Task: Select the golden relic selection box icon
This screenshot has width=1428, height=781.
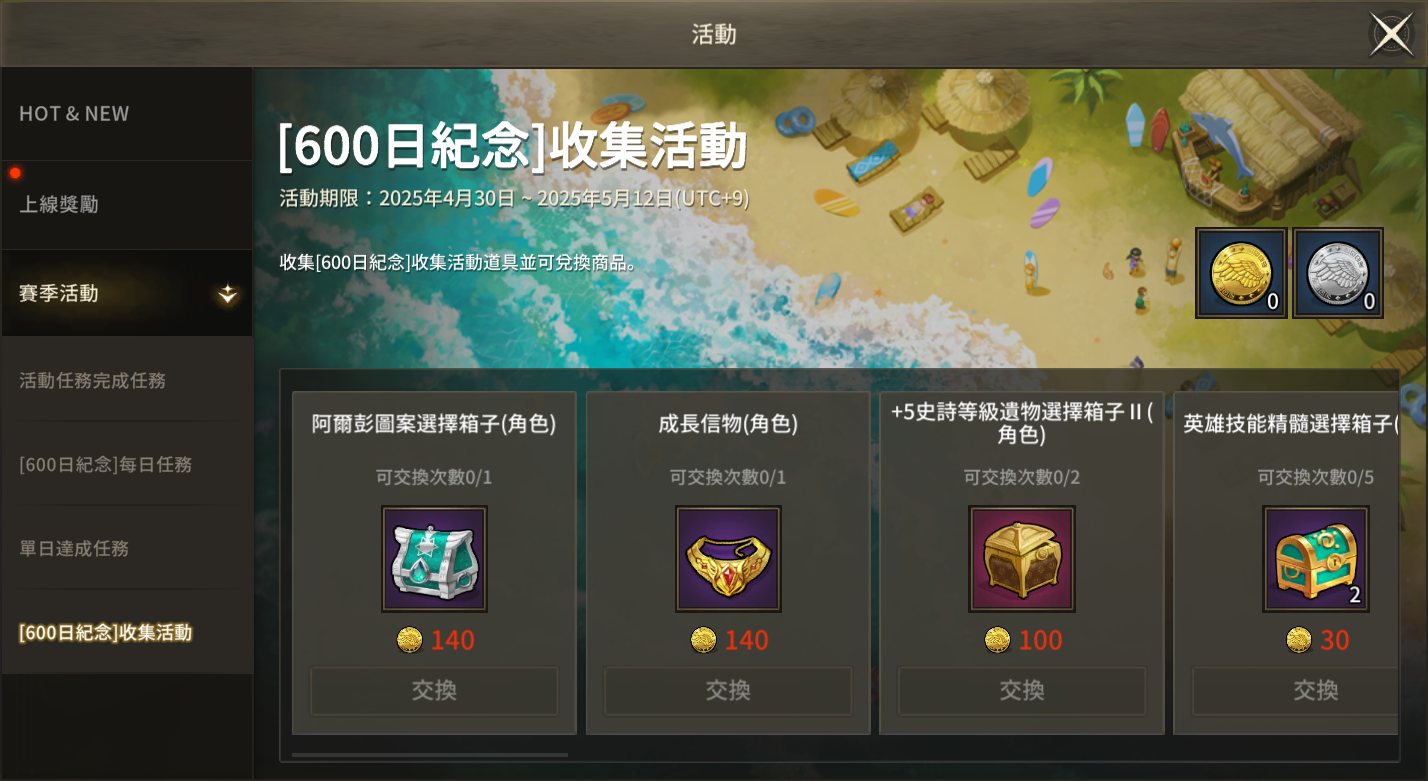Action: pyautogui.click(x=1022, y=559)
